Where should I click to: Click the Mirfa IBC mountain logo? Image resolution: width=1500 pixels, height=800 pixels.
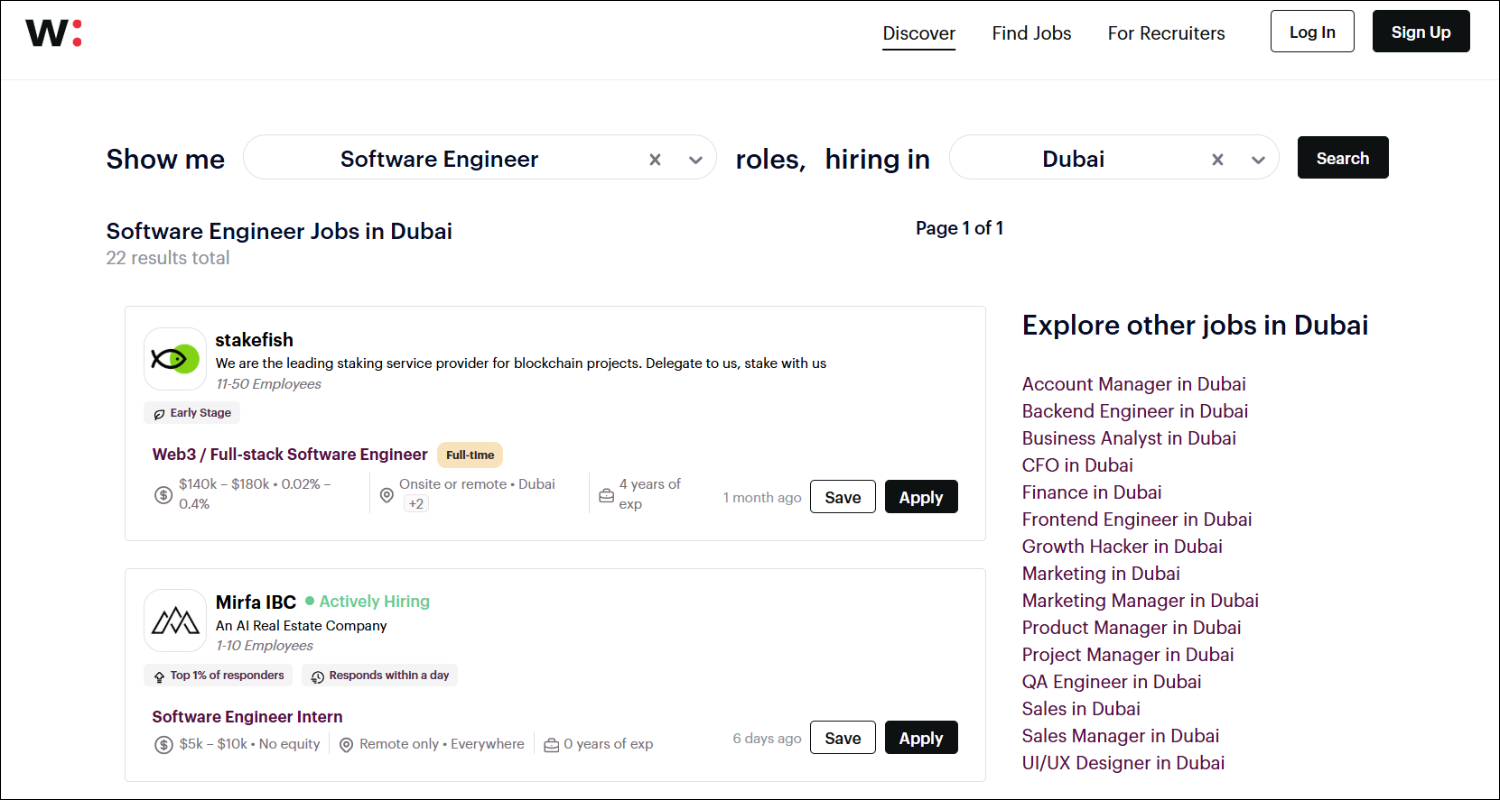[175, 620]
